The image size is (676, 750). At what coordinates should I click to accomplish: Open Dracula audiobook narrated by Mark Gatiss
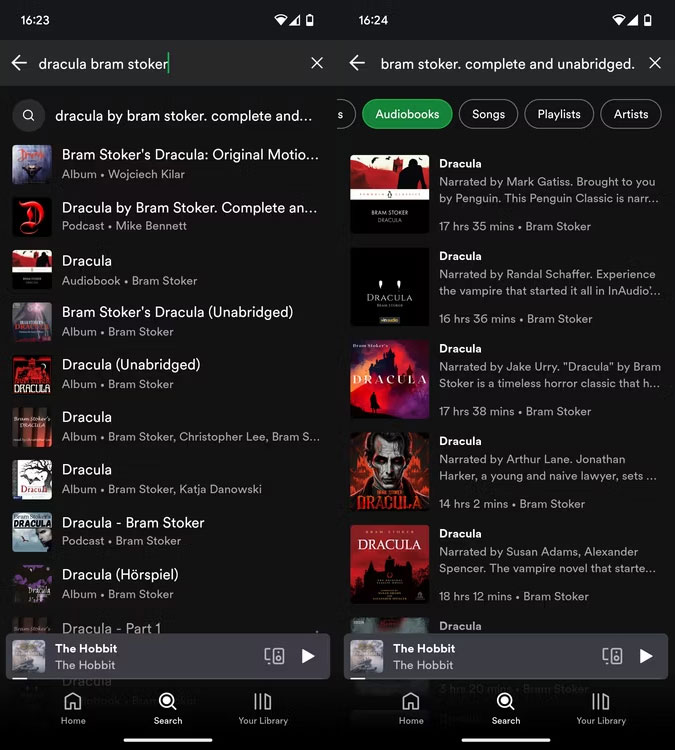coord(507,194)
